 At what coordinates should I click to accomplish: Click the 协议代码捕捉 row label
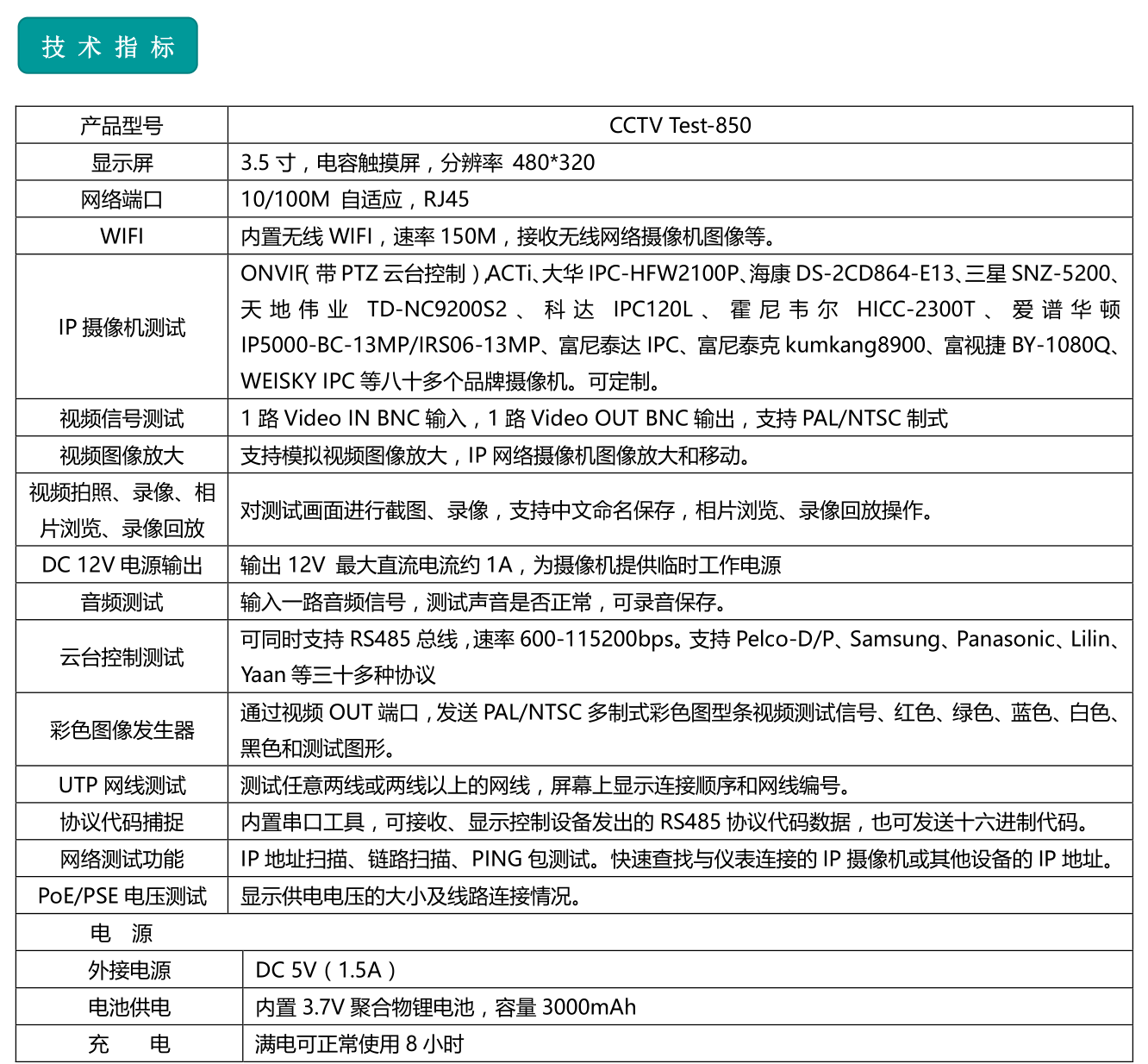click(122, 823)
